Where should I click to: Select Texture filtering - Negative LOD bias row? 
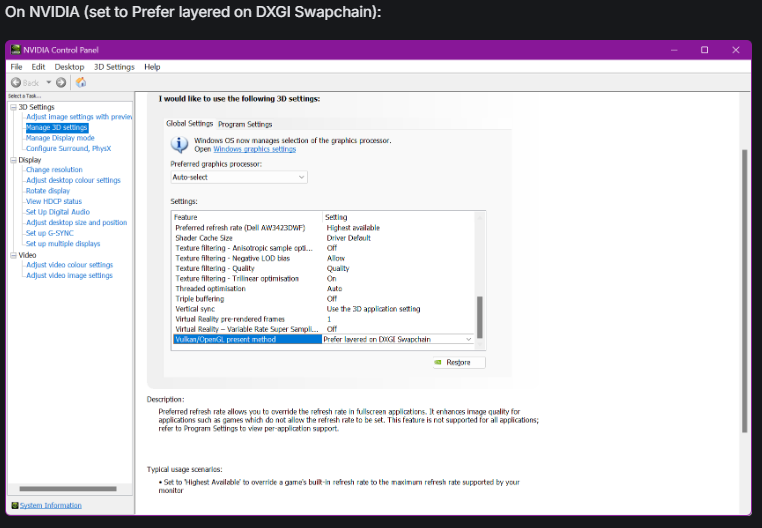pos(323,258)
